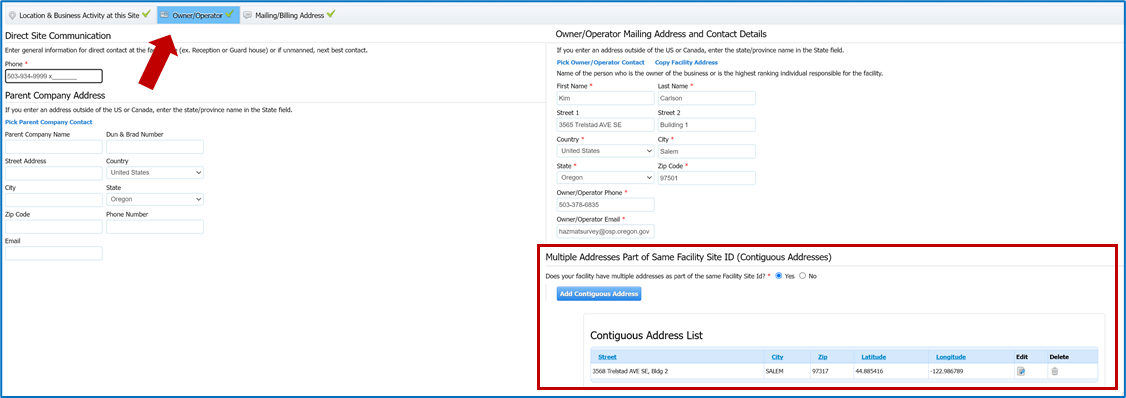This screenshot has width=1126, height=398.
Task: Click the Owner/Operator City field containing Salem
Action: click(x=707, y=152)
